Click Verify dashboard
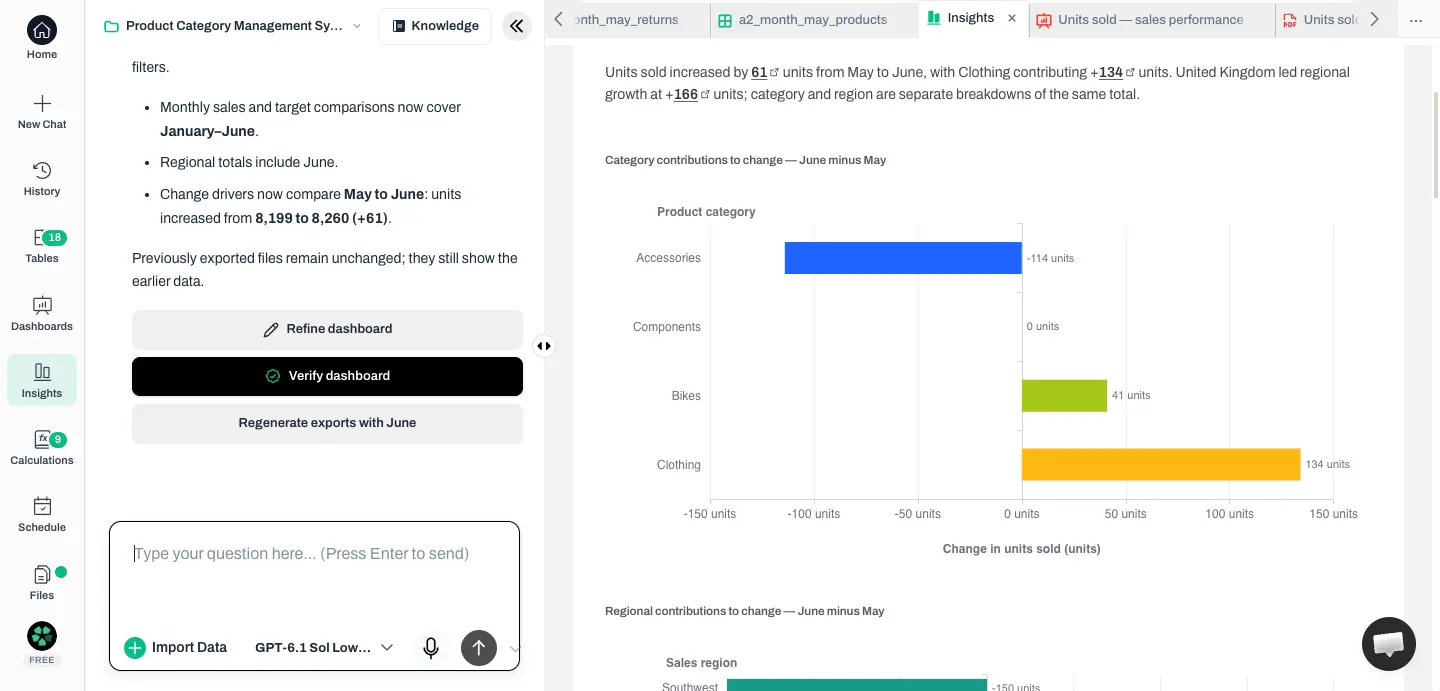 coord(327,376)
